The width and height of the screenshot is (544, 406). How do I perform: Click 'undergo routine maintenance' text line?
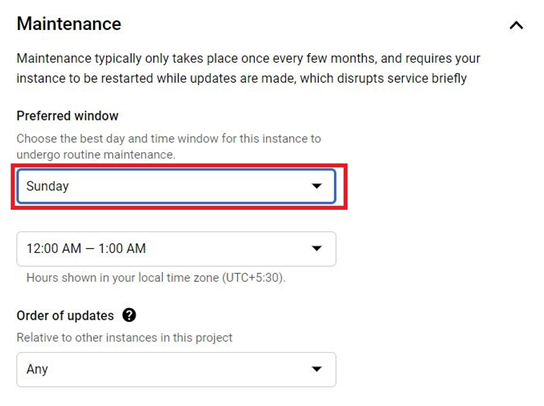[96, 155]
